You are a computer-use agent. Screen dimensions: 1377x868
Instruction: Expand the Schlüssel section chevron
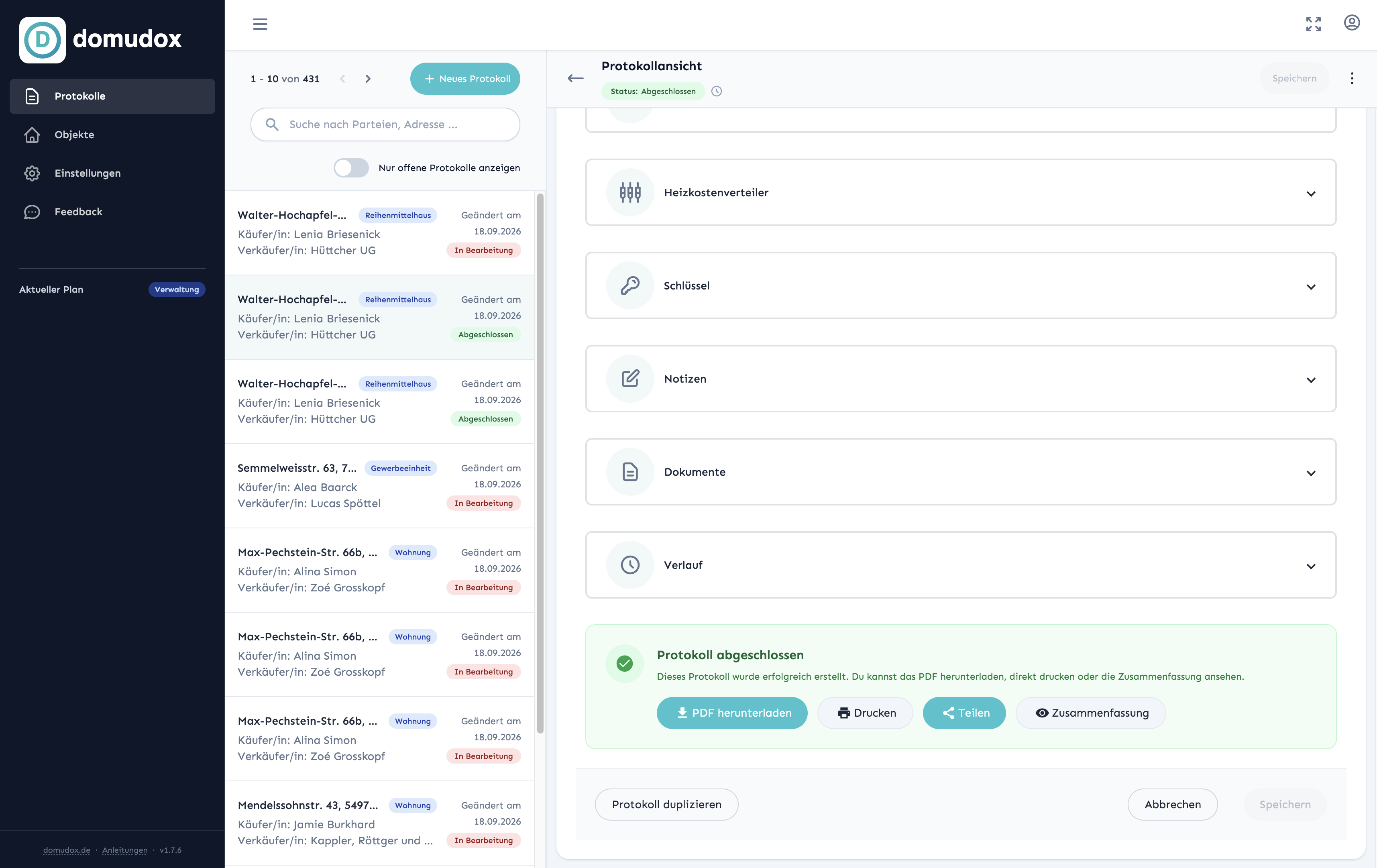point(1311,287)
